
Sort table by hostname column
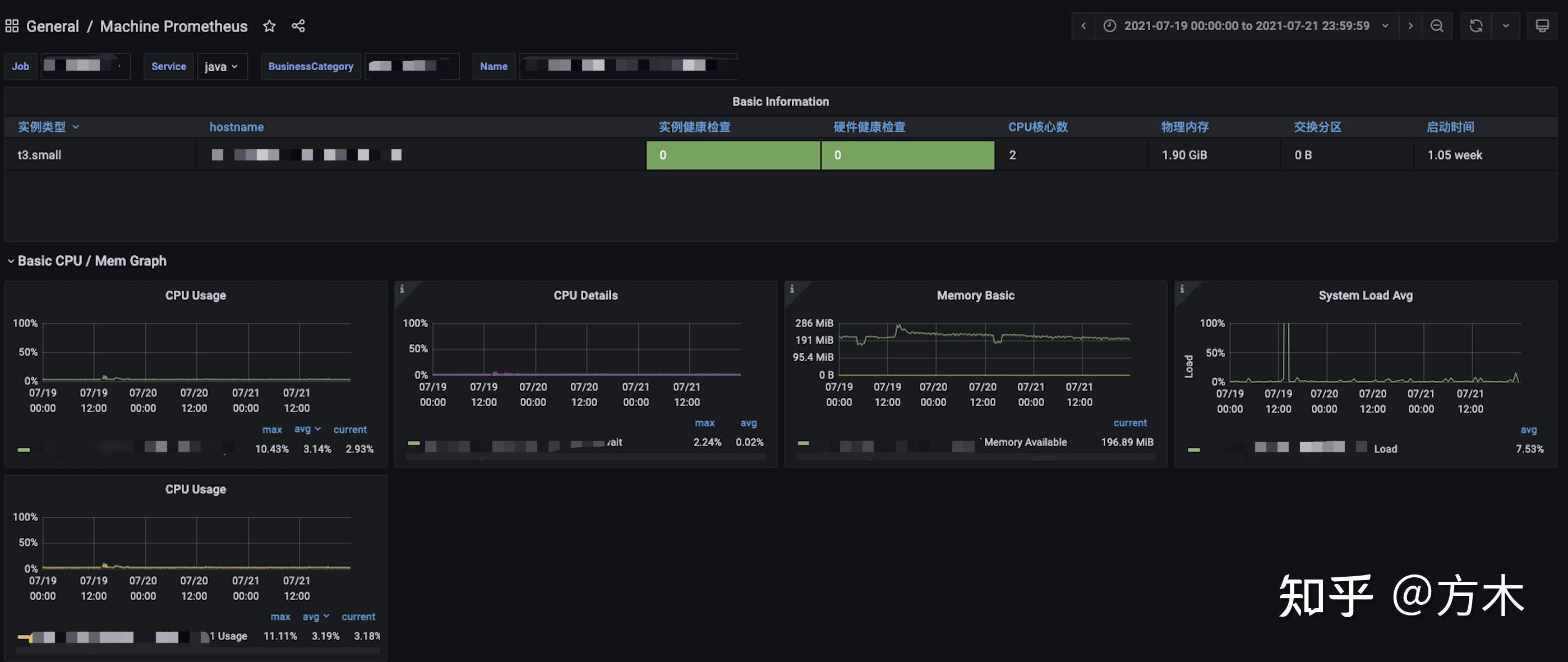pyautogui.click(x=237, y=127)
